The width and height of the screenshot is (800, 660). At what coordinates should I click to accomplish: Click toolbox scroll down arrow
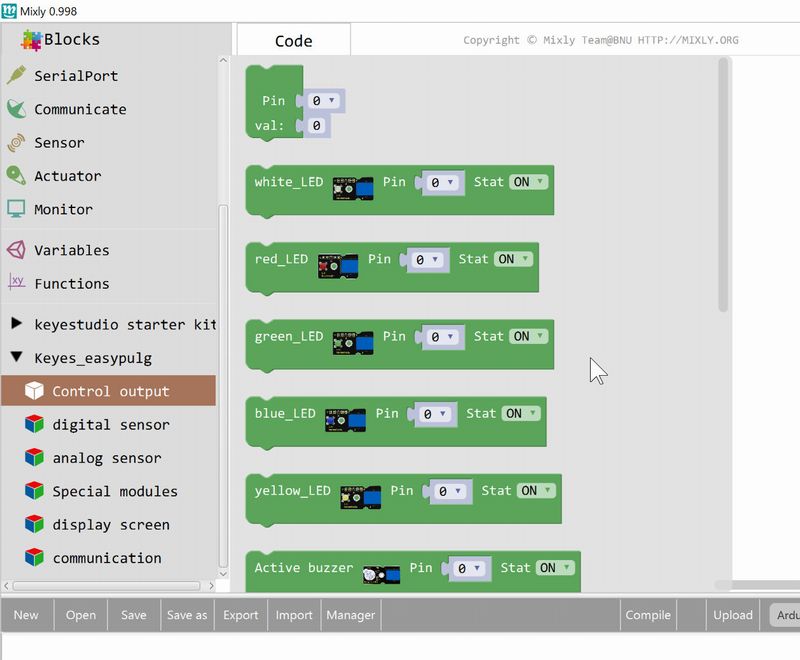pyautogui.click(x=223, y=573)
